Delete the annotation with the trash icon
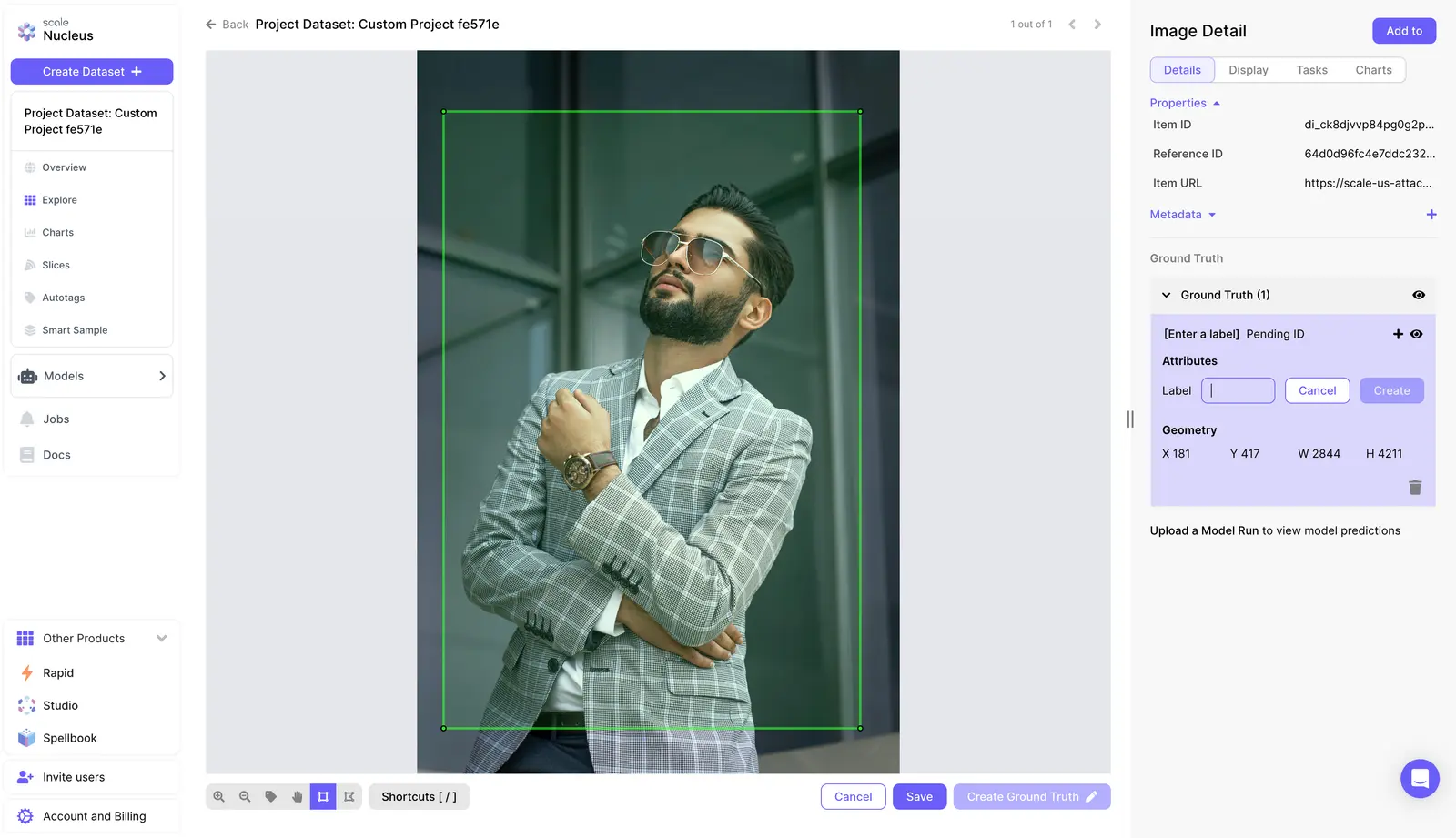 click(1415, 488)
